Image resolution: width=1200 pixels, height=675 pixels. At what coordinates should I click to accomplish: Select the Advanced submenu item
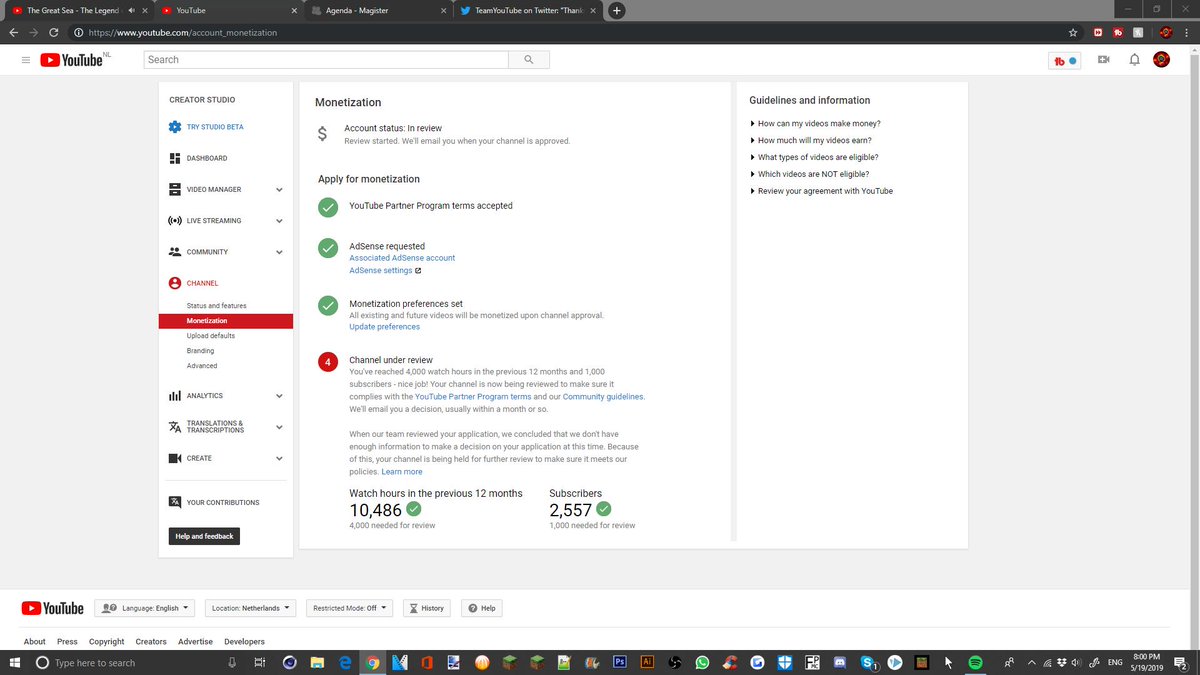(x=202, y=366)
